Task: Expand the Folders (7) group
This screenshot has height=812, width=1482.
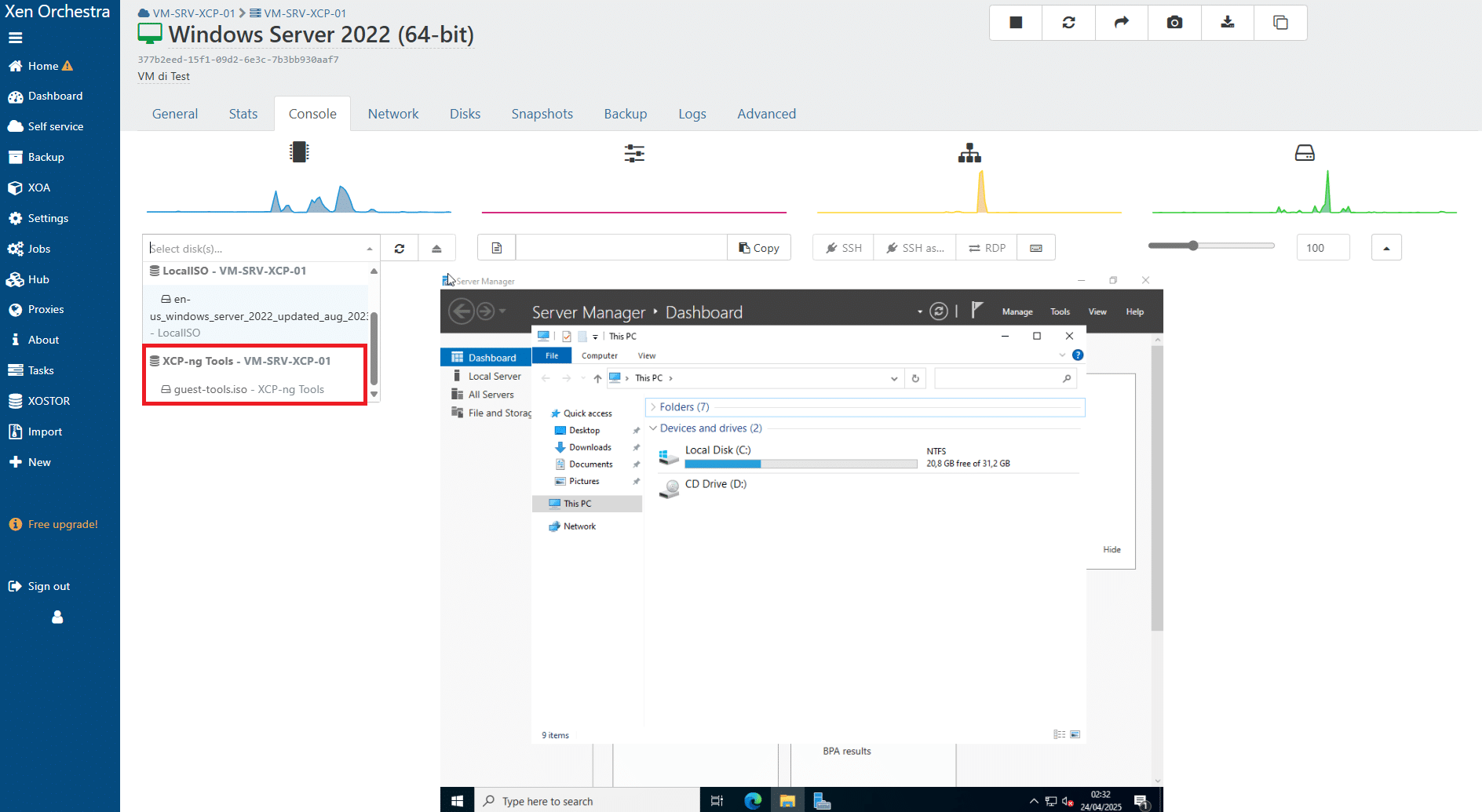Action: point(653,407)
